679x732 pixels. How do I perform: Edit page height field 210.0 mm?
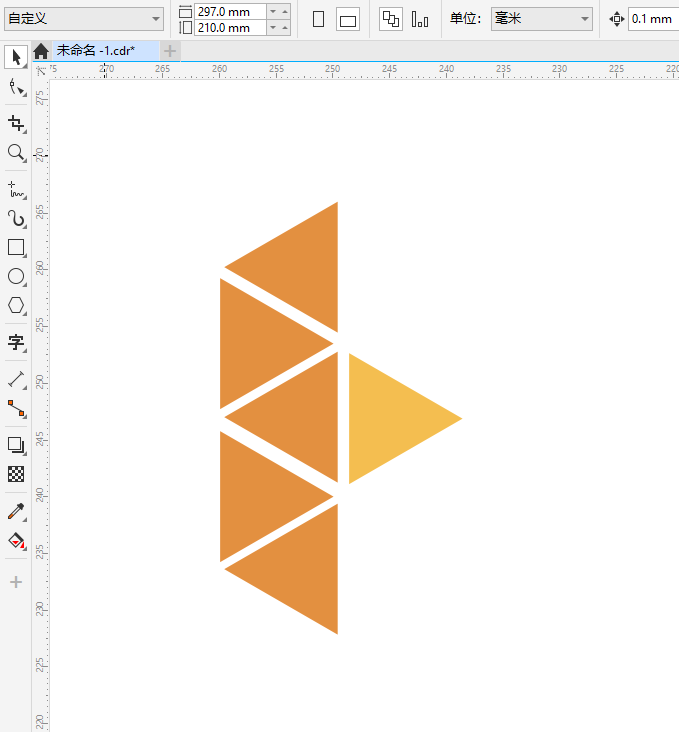[230, 28]
